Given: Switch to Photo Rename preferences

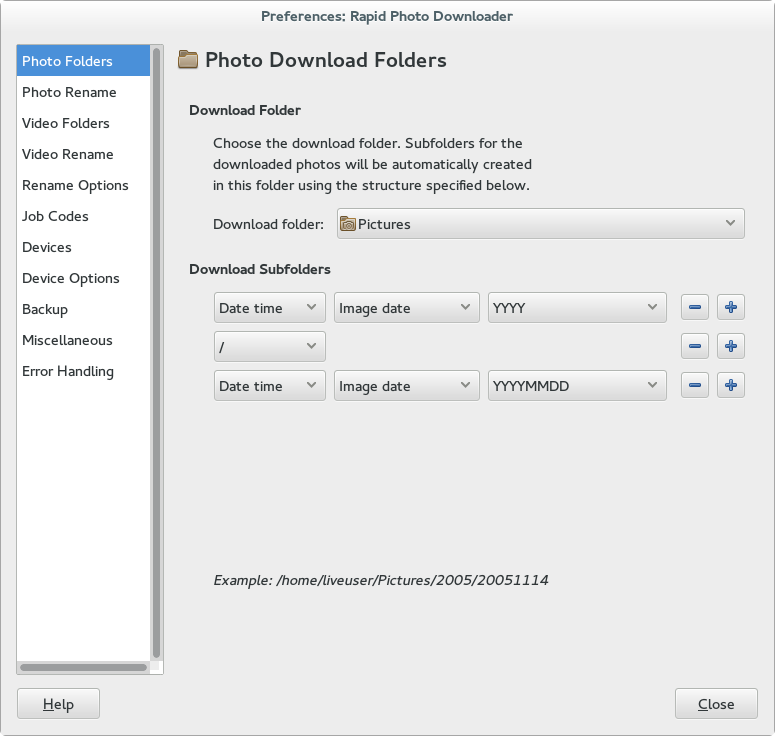Looking at the screenshot, I should [x=83, y=92].
